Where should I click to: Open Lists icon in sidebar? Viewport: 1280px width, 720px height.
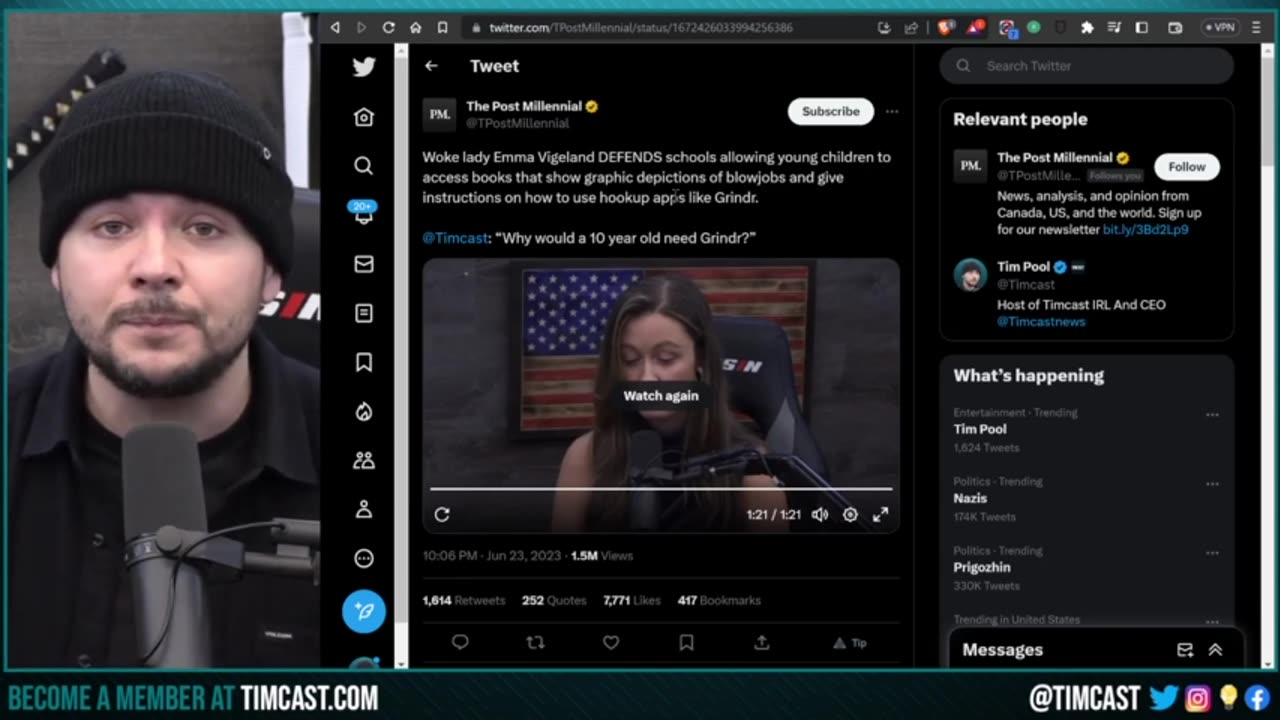point(364,313)
